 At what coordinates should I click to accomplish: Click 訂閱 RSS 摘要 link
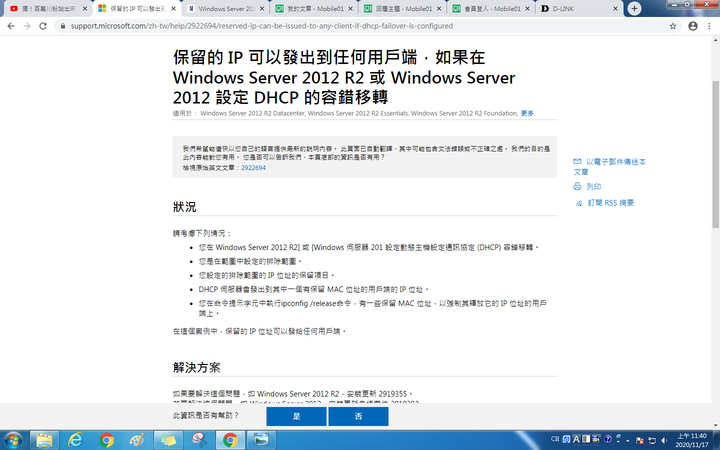click(x=610, y=202)
